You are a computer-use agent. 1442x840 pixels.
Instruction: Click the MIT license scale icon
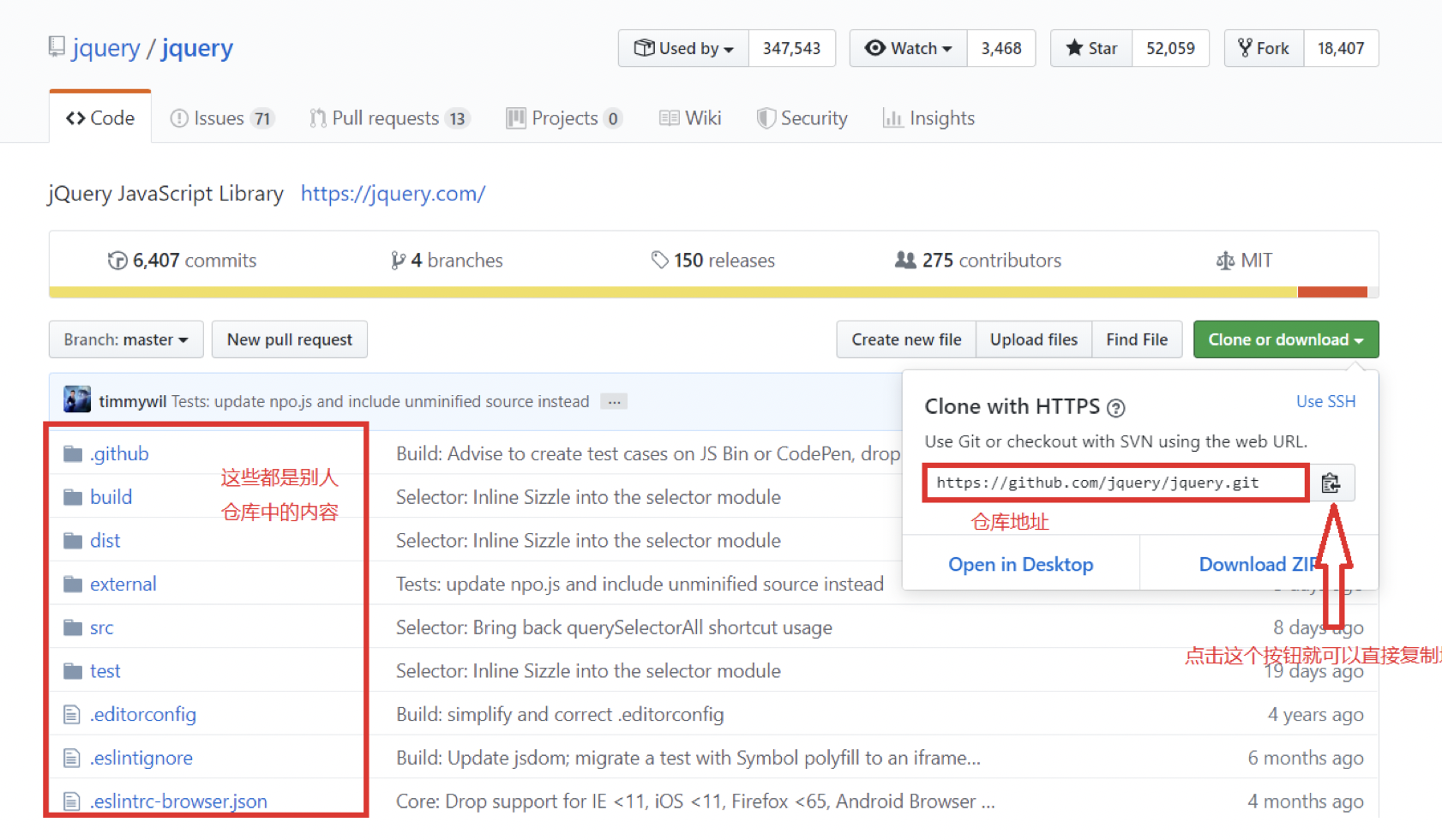(1225, 261)
